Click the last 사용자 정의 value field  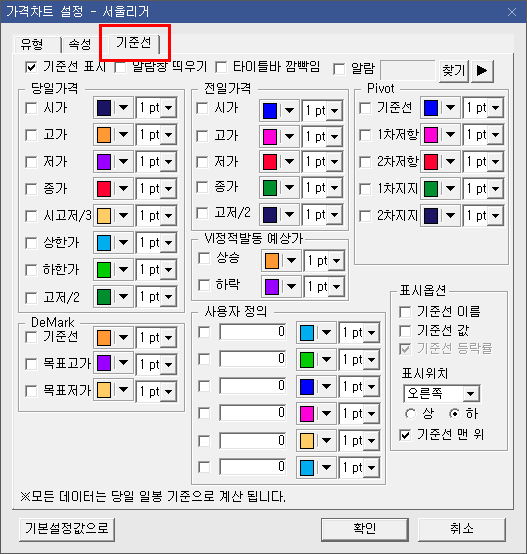[x=253, y=467]
